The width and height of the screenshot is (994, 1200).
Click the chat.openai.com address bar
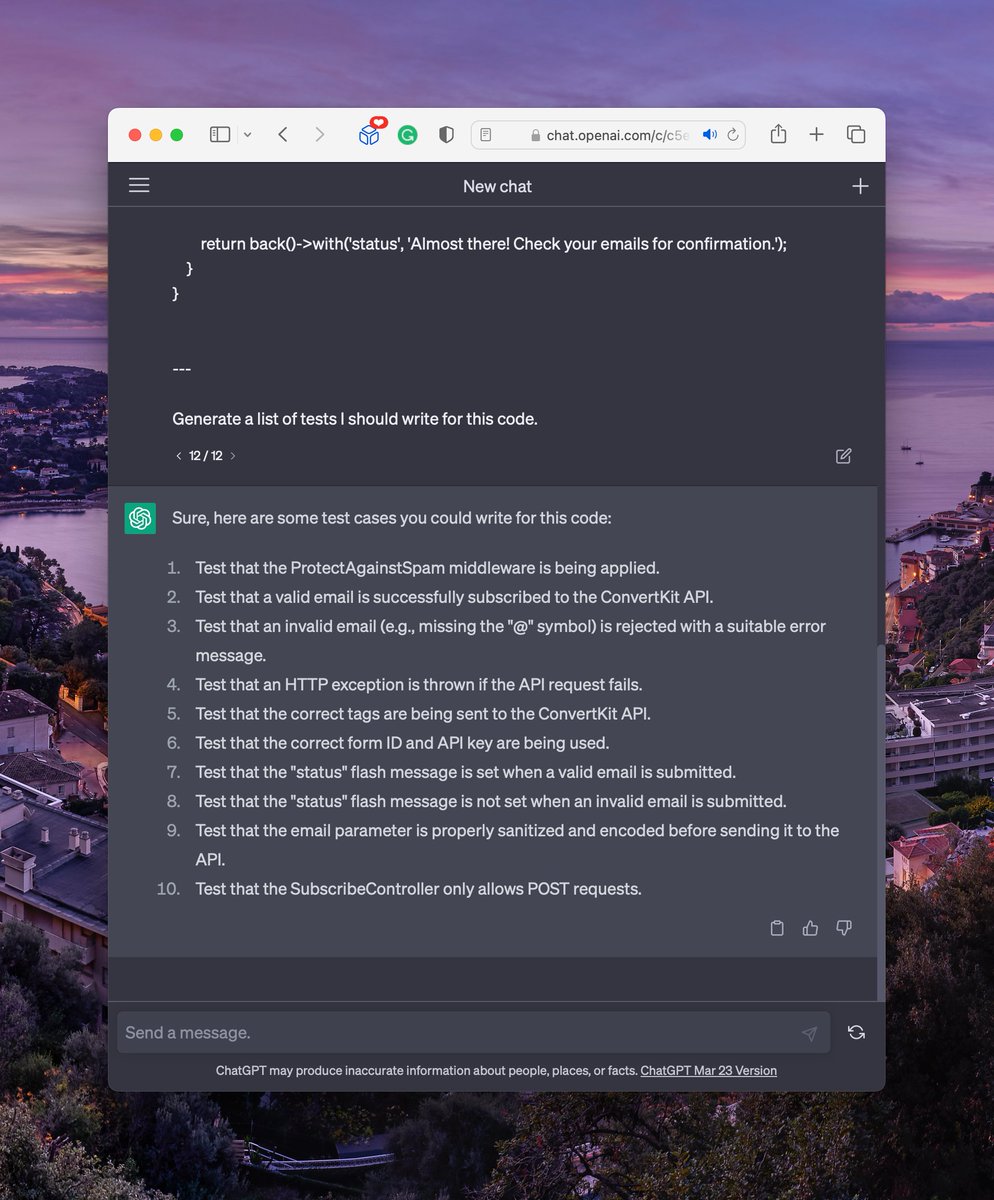608,134
